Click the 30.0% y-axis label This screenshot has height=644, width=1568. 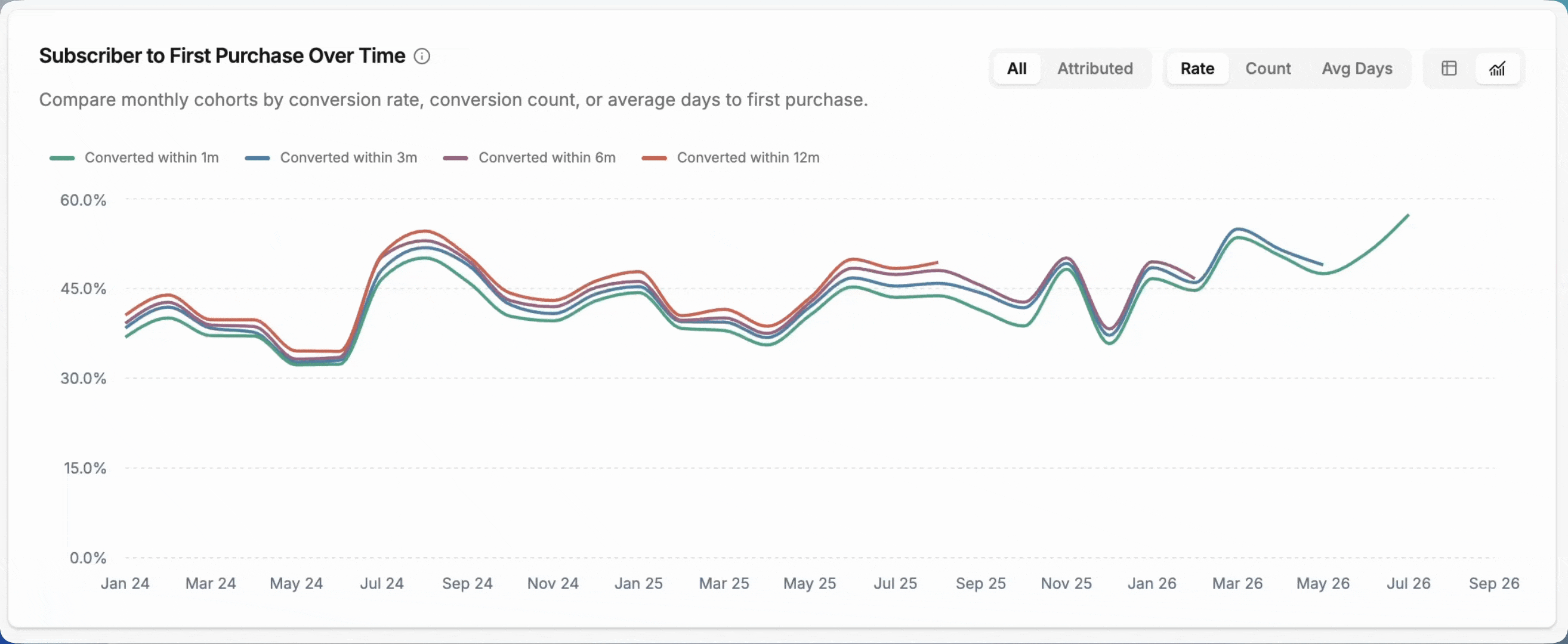[x=84, y=378]
